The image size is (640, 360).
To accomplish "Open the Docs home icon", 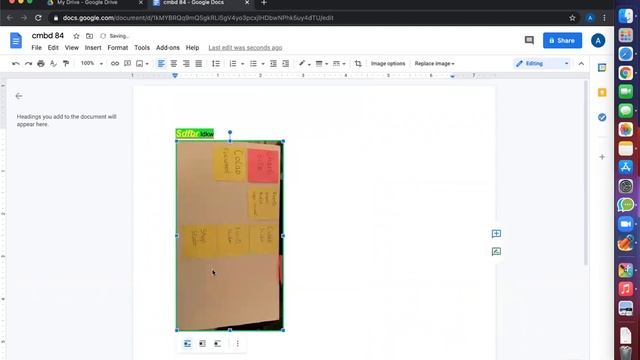I will 16,41.
